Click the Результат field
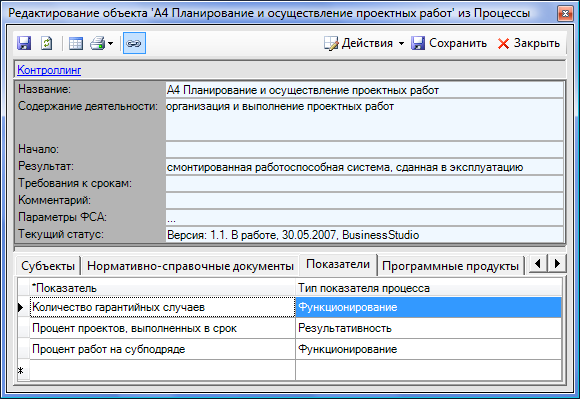The width and height of the screenshot is (580, 399). (364, 167)
